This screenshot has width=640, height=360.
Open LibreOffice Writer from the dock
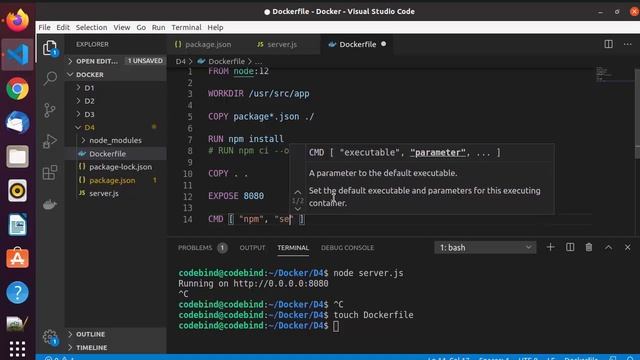coord(18,224)
